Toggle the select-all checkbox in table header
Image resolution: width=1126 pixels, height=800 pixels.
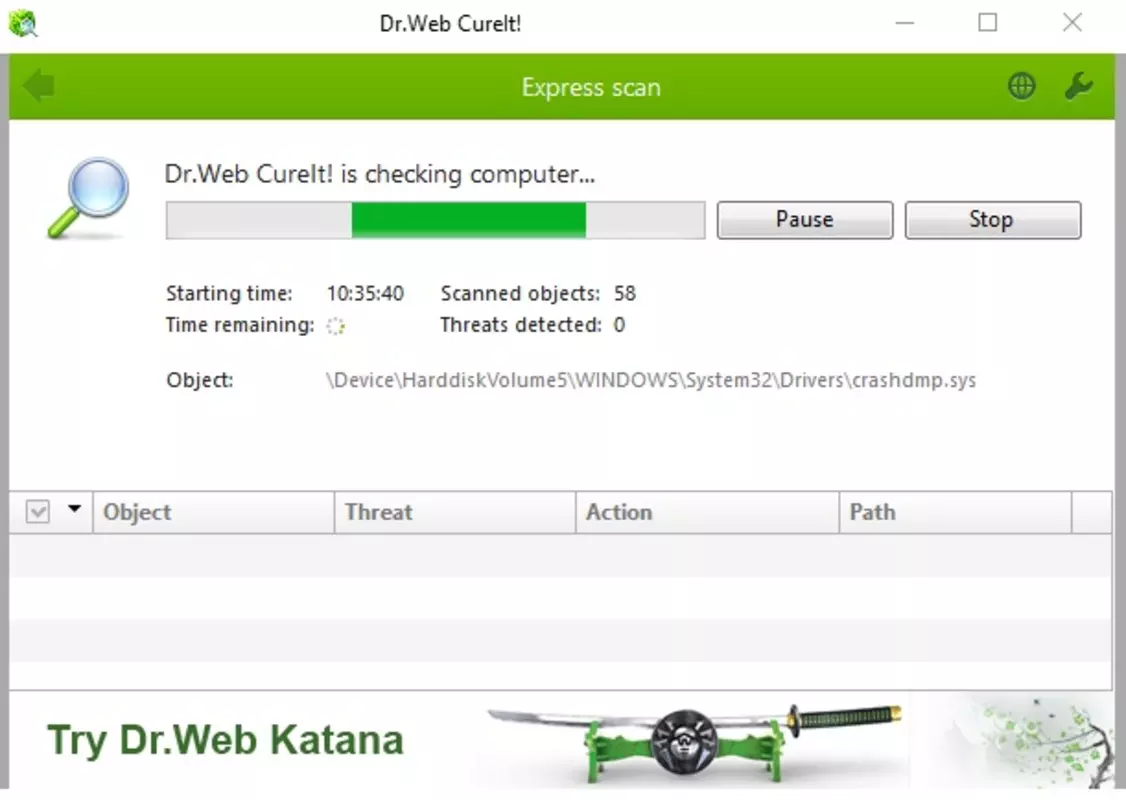[x=37, y=512]
